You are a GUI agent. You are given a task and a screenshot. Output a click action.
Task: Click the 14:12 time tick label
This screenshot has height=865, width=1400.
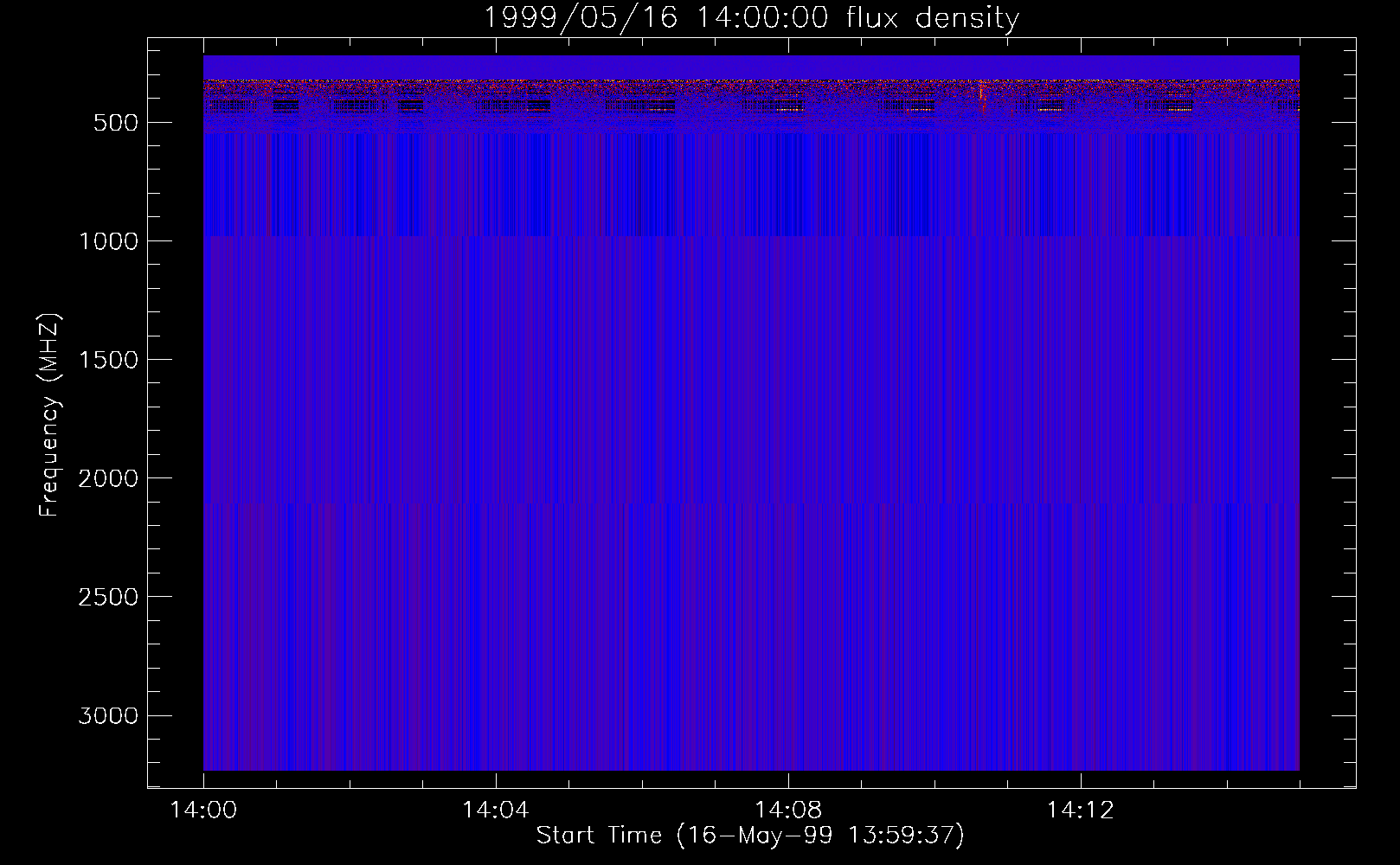[x=1080, y=811]
